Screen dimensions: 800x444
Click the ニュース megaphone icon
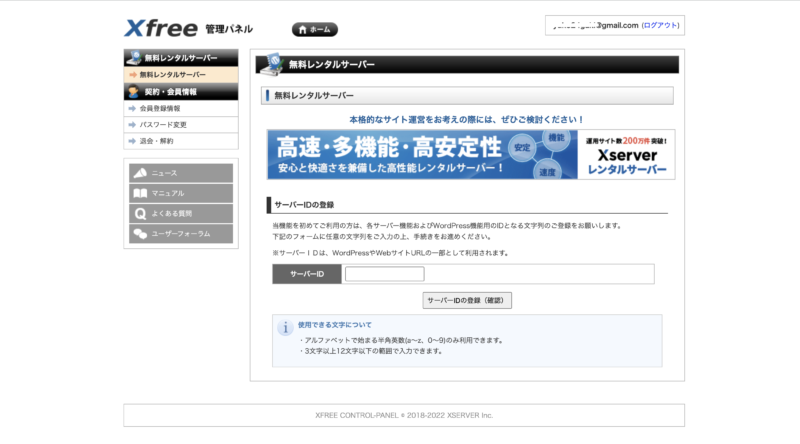(x=140, y=173)
